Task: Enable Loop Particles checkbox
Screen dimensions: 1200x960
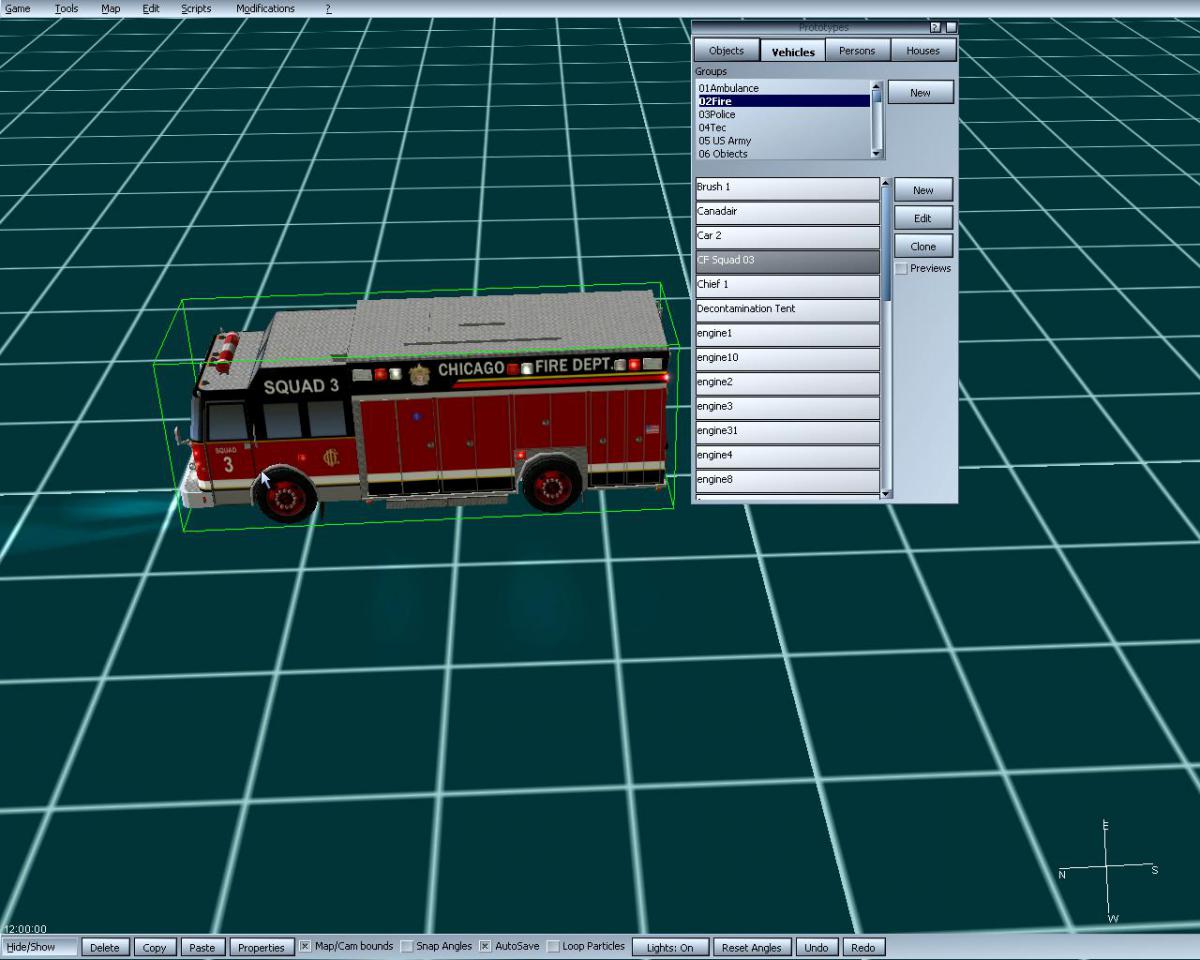Action: (x=553, y=946)
